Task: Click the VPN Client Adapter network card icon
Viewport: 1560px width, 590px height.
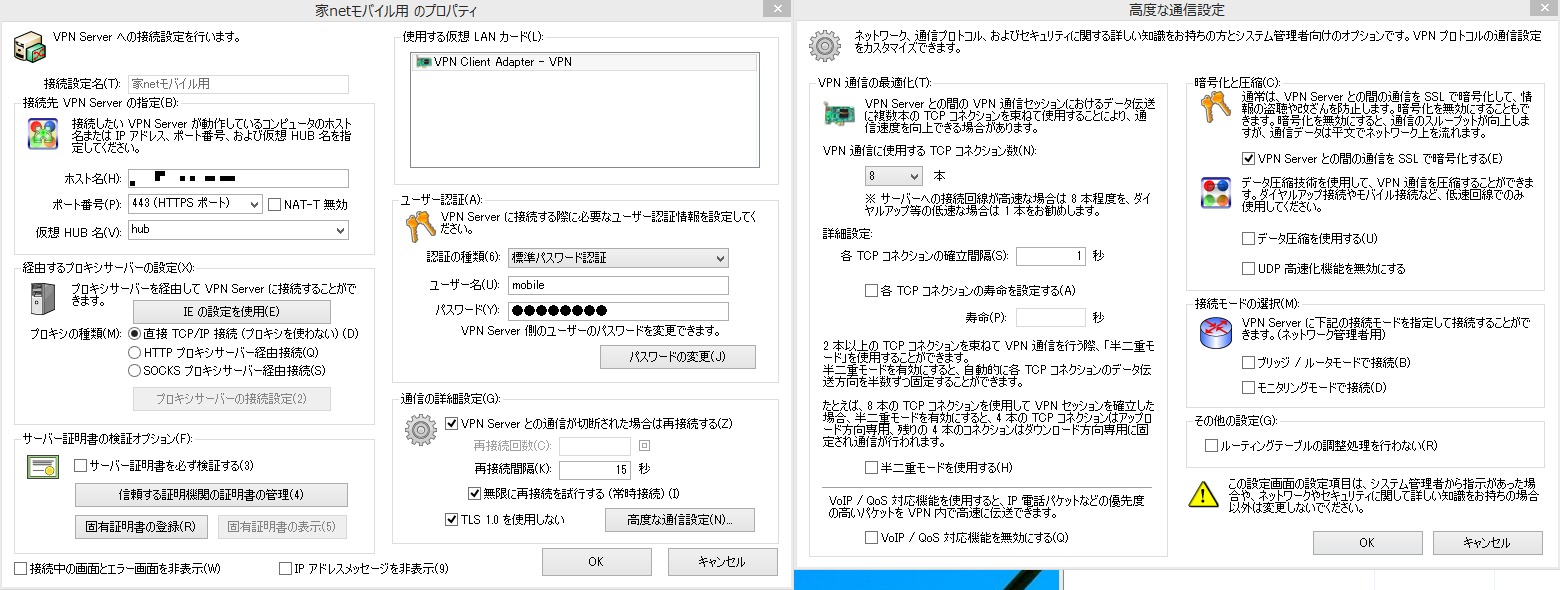Action: coord(423,62)
